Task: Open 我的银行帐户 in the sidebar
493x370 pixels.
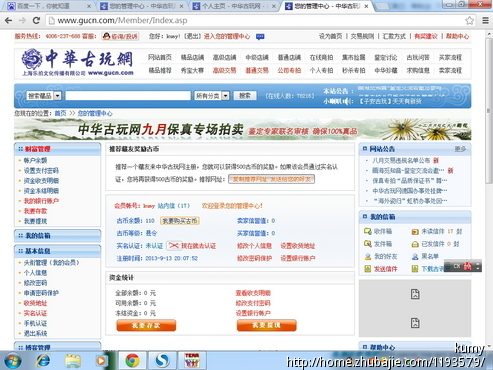Action: click(x=41, y=201)
